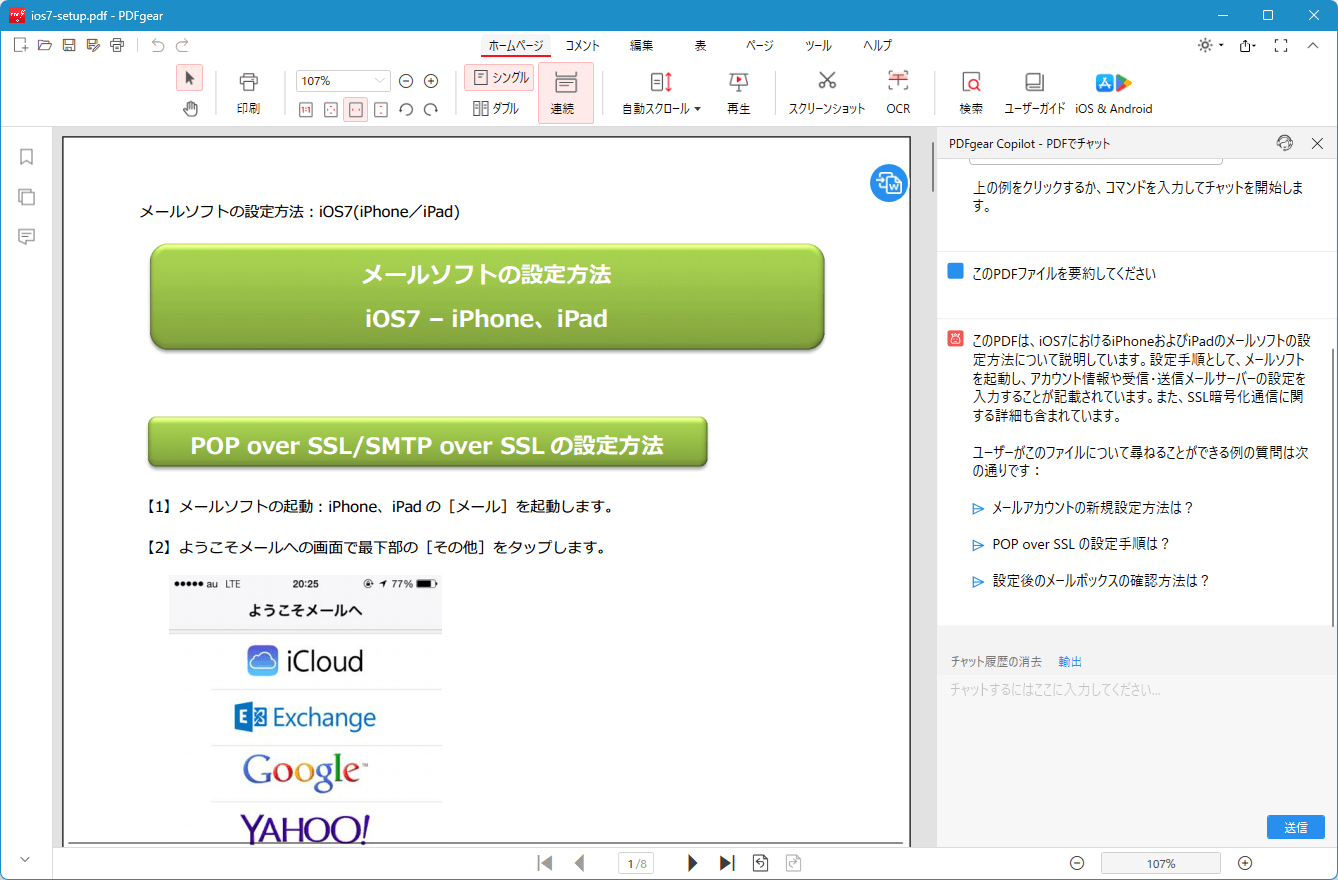The height and width of the screenshot is (880, 1338).
Task: Rotate page clockwise
Action: tap(431, 109)
